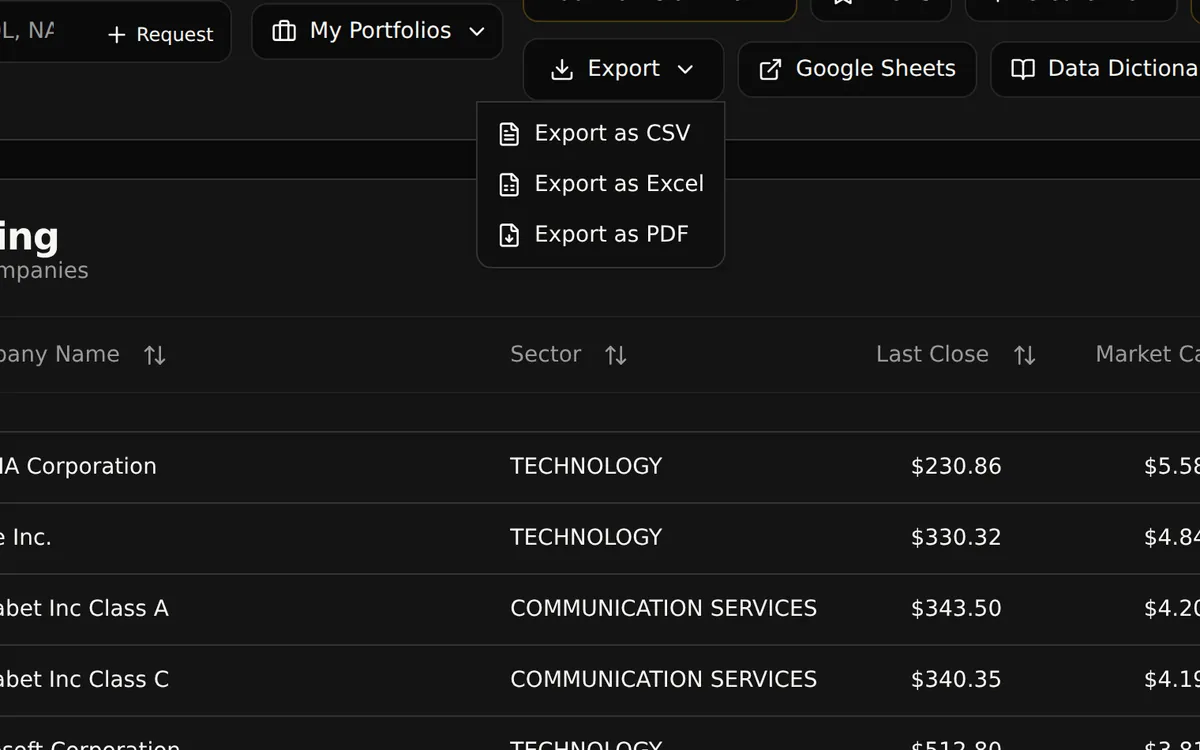
Task: Pick Export as PDF in the dropdown
Action: (x=600, y=234)
